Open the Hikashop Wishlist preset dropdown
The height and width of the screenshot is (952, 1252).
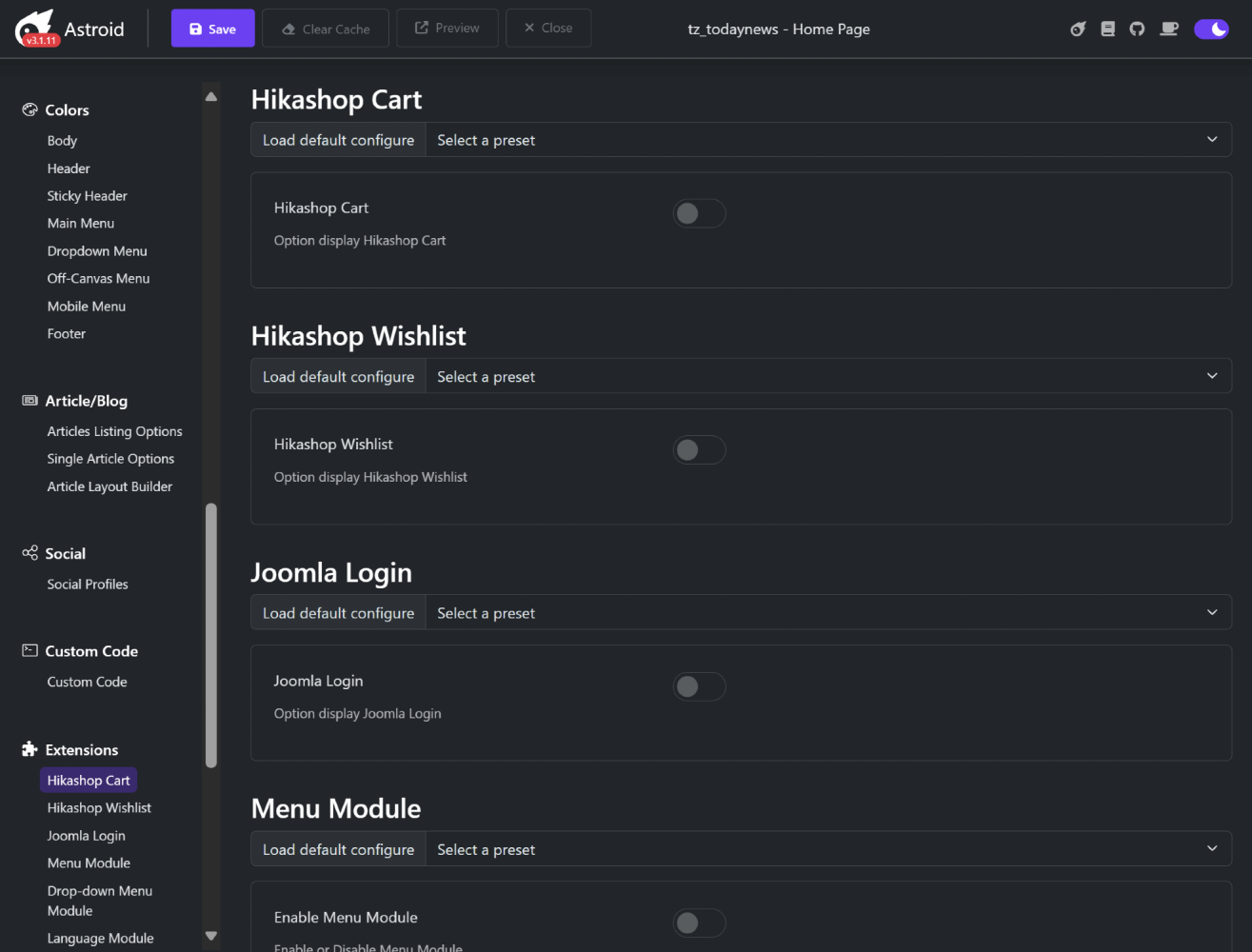point(828,377)
